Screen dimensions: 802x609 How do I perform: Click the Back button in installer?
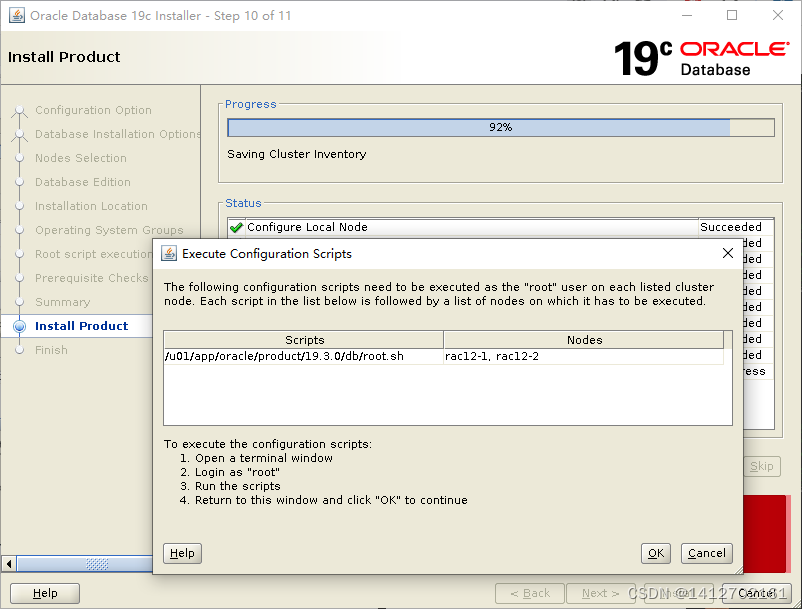(530, 593)
